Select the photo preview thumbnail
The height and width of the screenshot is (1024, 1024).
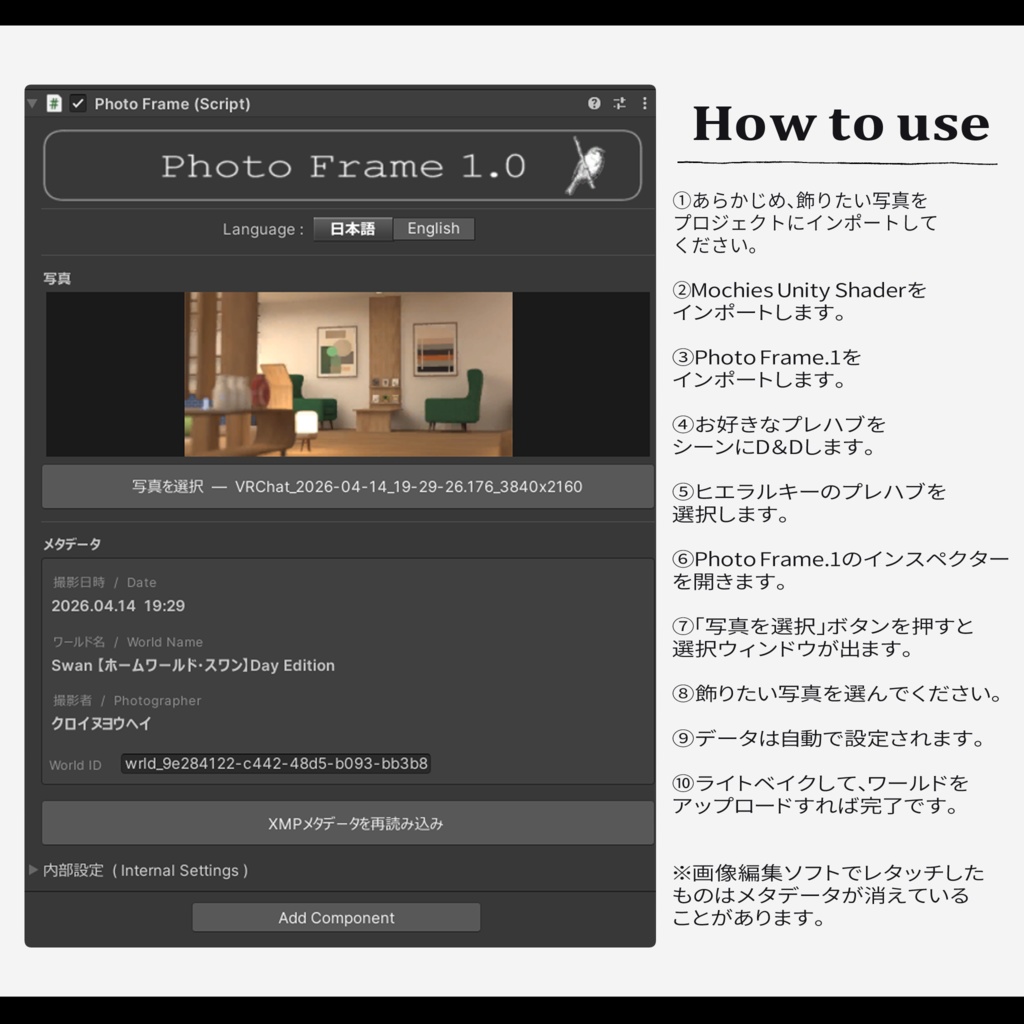(x=347, y=375)
